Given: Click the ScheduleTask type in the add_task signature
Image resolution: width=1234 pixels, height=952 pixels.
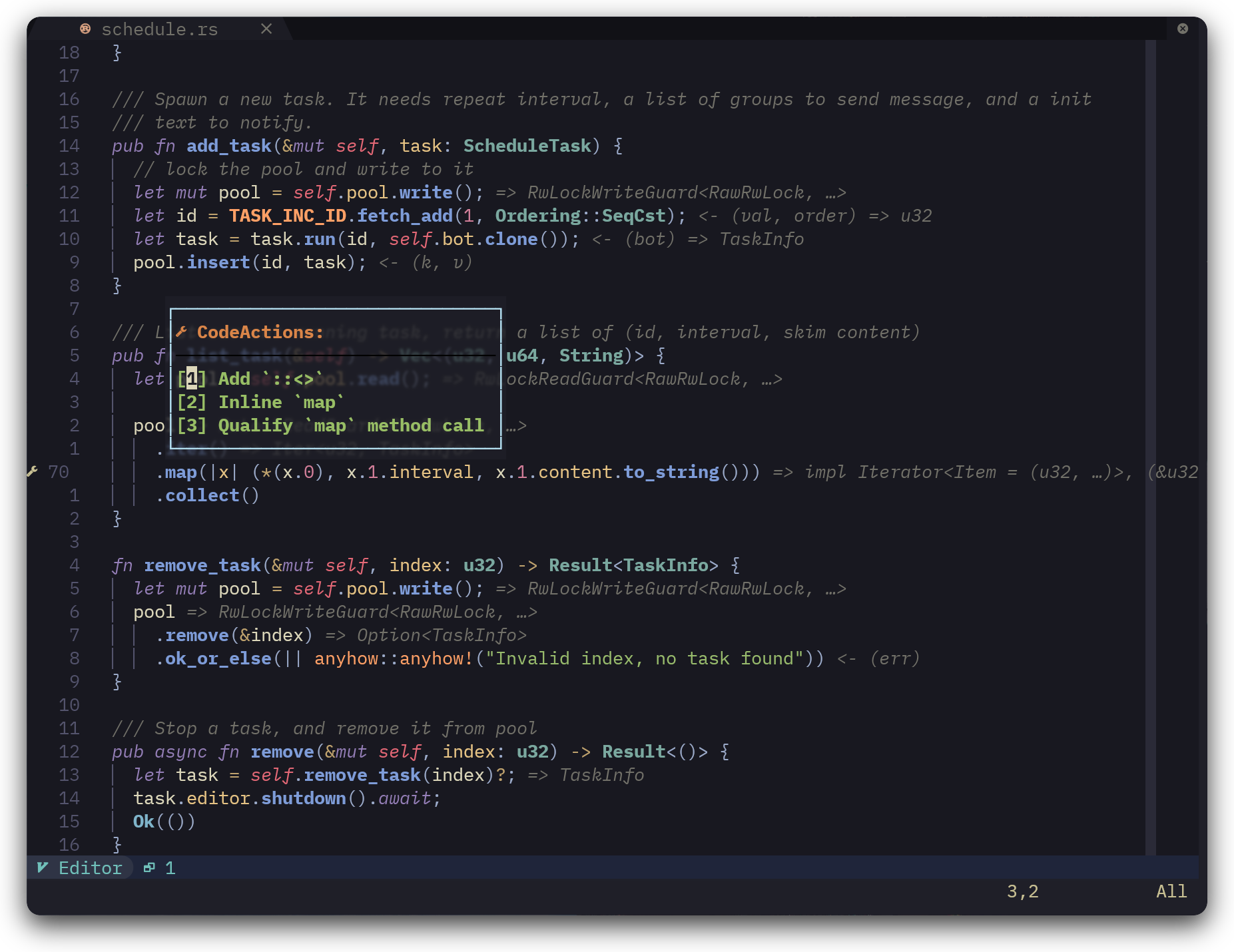Looking at the screenshot, I should point(527,146).
